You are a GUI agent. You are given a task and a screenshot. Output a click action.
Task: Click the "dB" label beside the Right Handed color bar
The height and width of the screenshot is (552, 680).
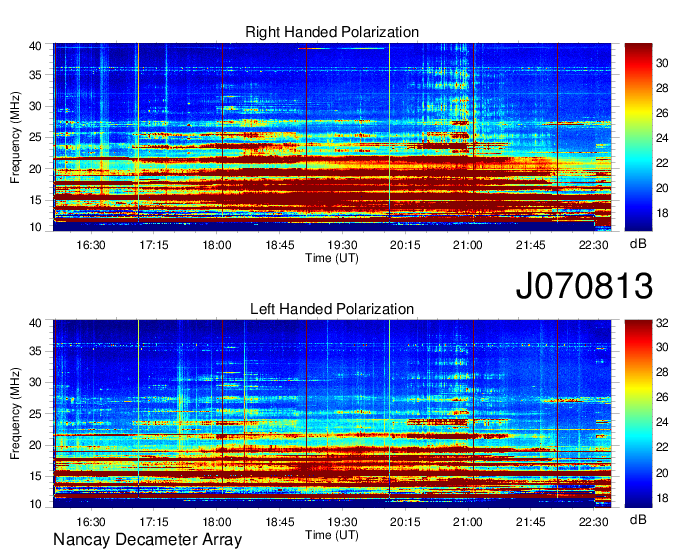[638, 243]
